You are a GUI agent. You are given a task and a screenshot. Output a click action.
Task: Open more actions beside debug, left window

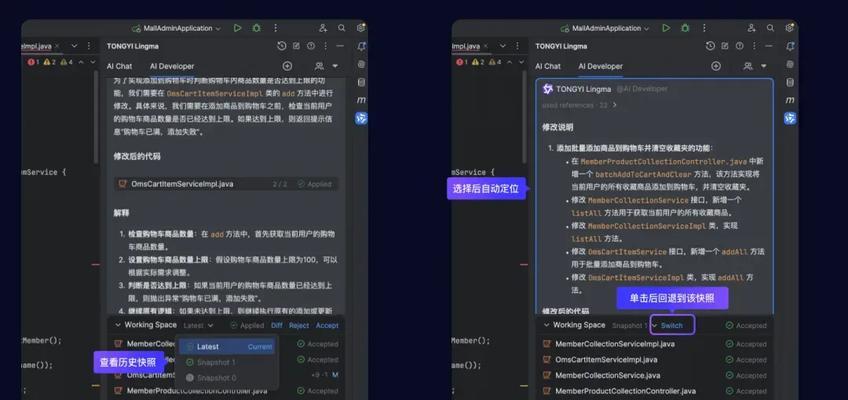tap(275, 28)
